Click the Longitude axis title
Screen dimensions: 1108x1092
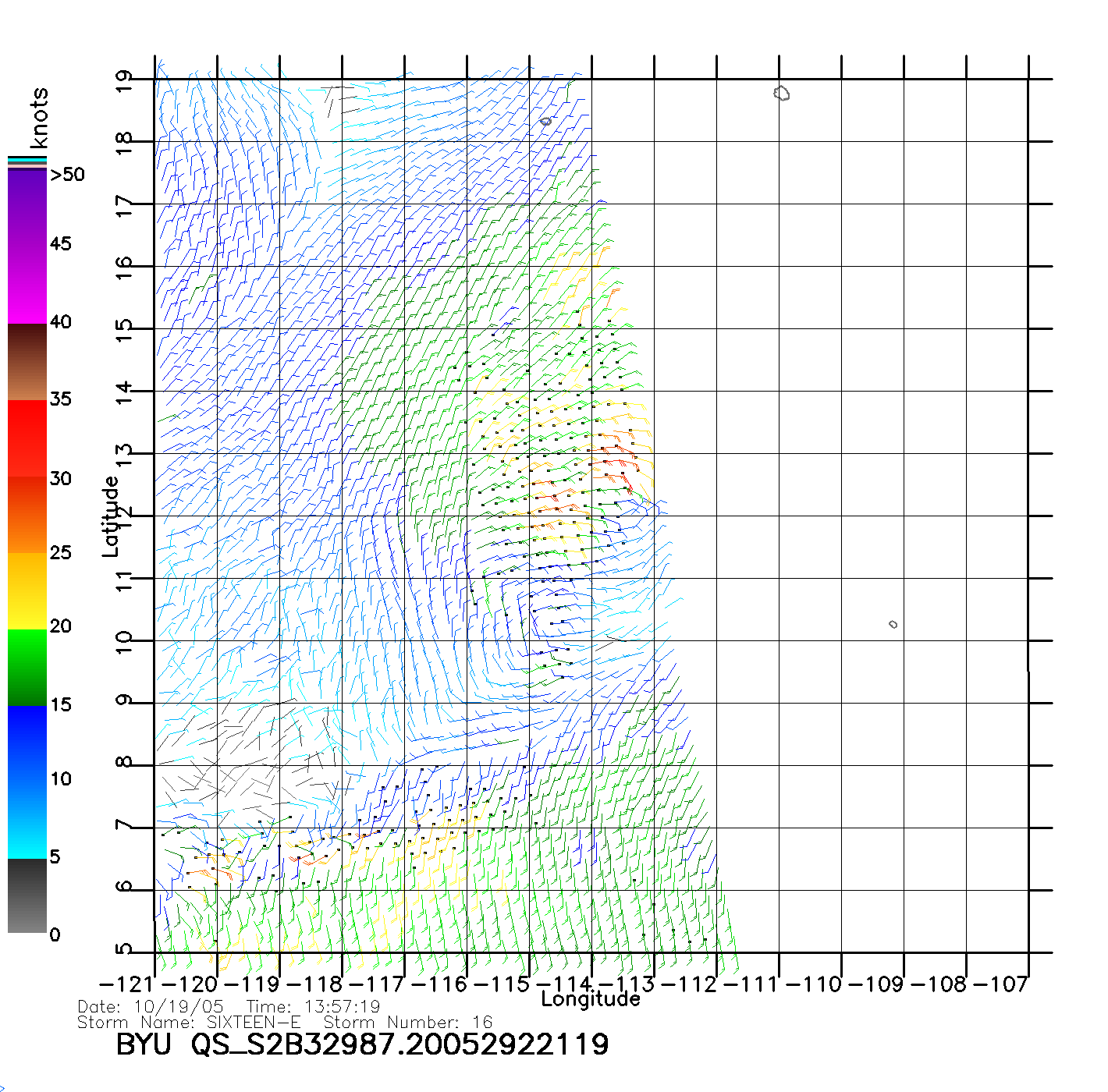click(591, 999)
